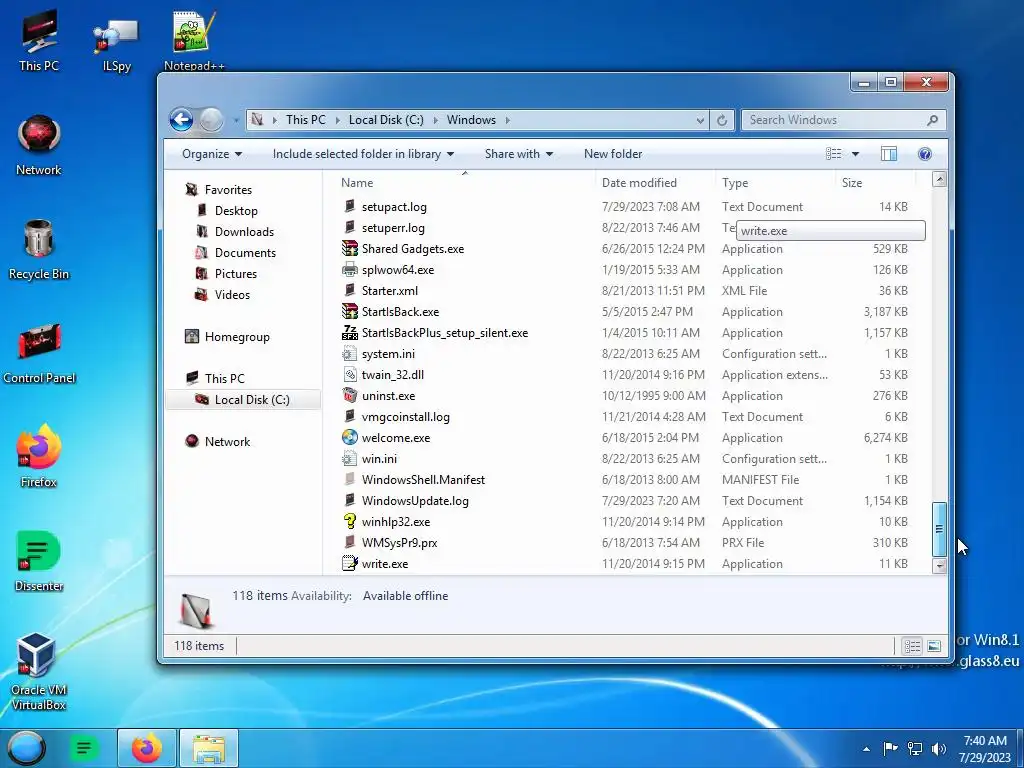The image size is (1024, 768).
Task: Select the Recycle Bin desktop icon
Action: pos(39,249)
